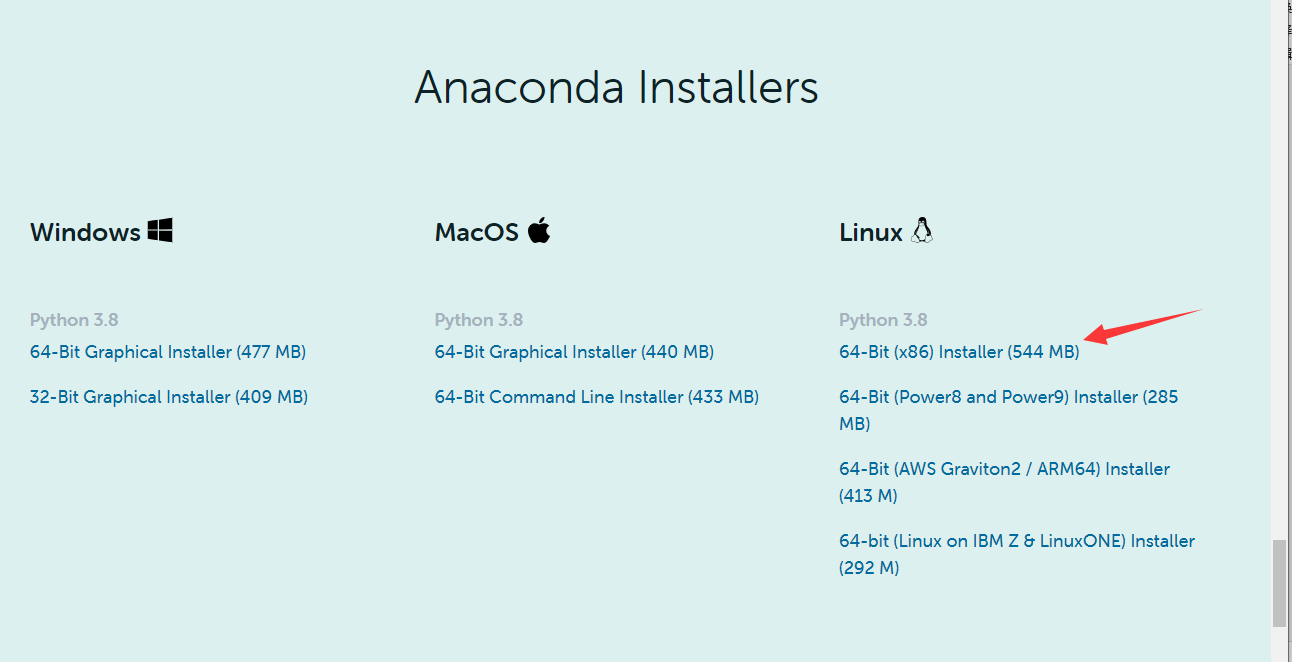Image resolution: width=1292 pixels, height=662 pixels.
Task: Click the Apple logo icon
Action: tap(539, 230)
